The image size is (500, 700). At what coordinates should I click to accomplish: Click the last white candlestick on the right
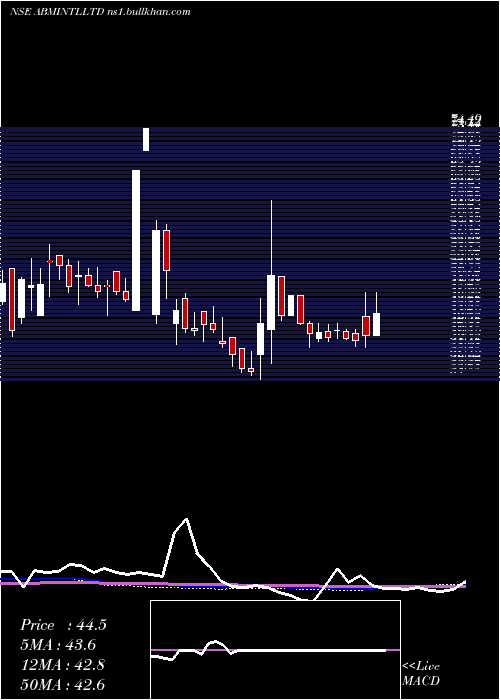(x=376, y=324)
